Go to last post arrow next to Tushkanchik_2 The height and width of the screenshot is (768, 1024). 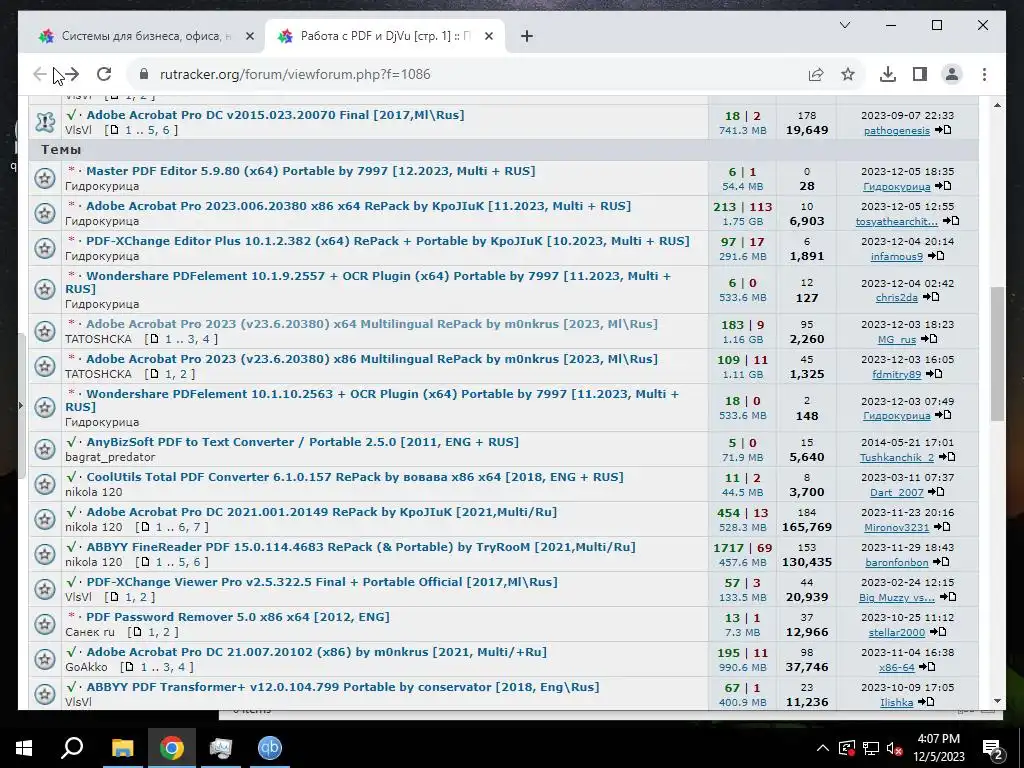pos(947,457)
